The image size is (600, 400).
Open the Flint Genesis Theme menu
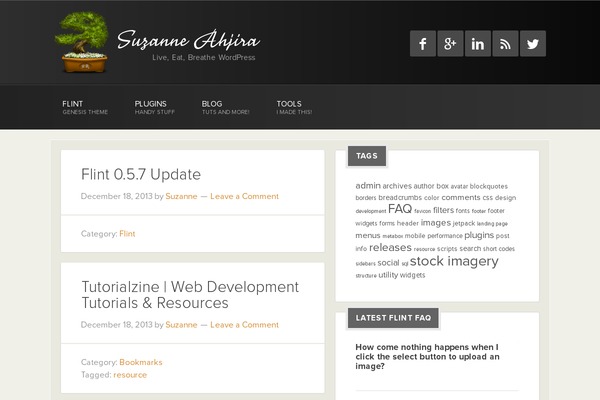coord(82,107)
